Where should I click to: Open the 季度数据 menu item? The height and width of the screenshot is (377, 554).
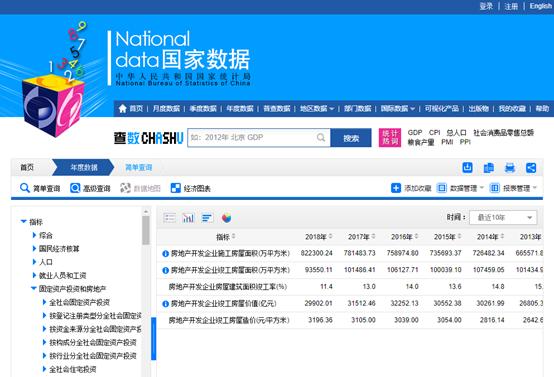(x=203, y=108)
